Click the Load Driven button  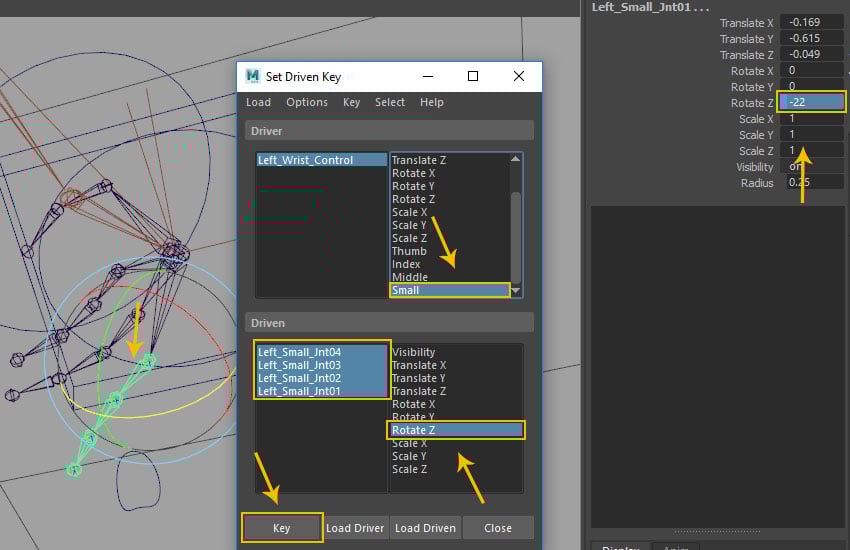[425, 528]
